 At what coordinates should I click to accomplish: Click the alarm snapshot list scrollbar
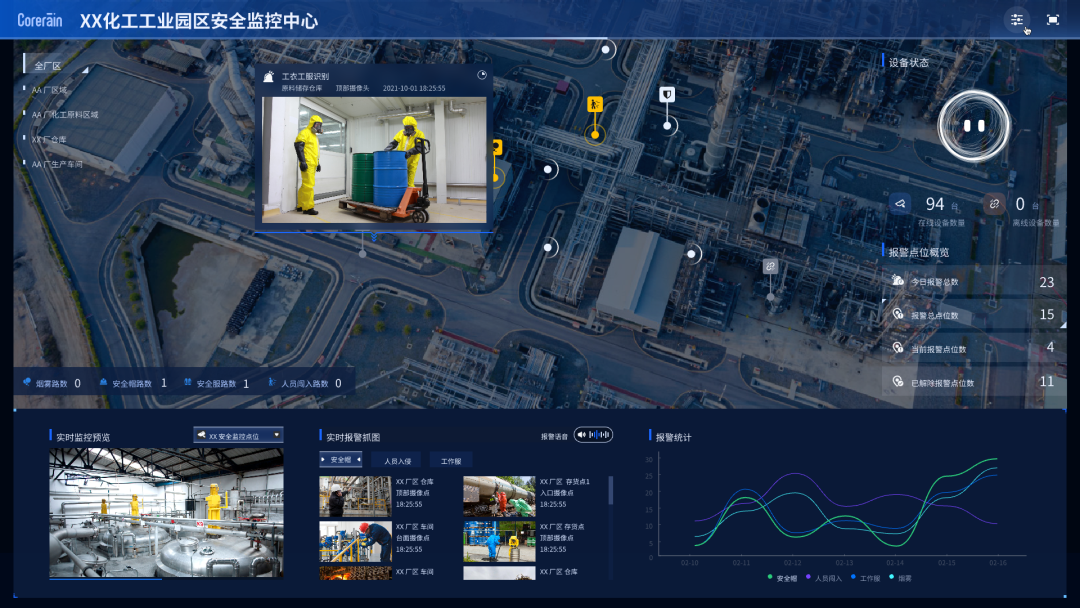[x=611, y=491]
